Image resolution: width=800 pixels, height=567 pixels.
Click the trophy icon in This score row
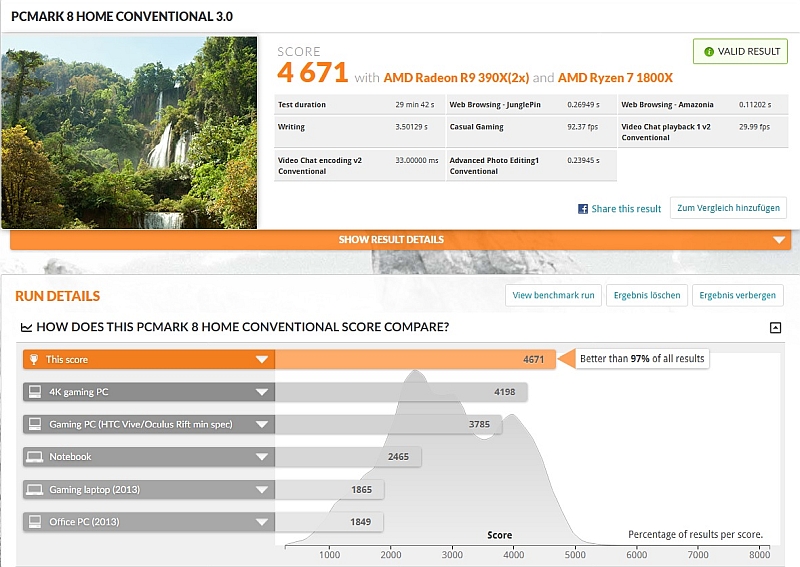click(34, 359)
